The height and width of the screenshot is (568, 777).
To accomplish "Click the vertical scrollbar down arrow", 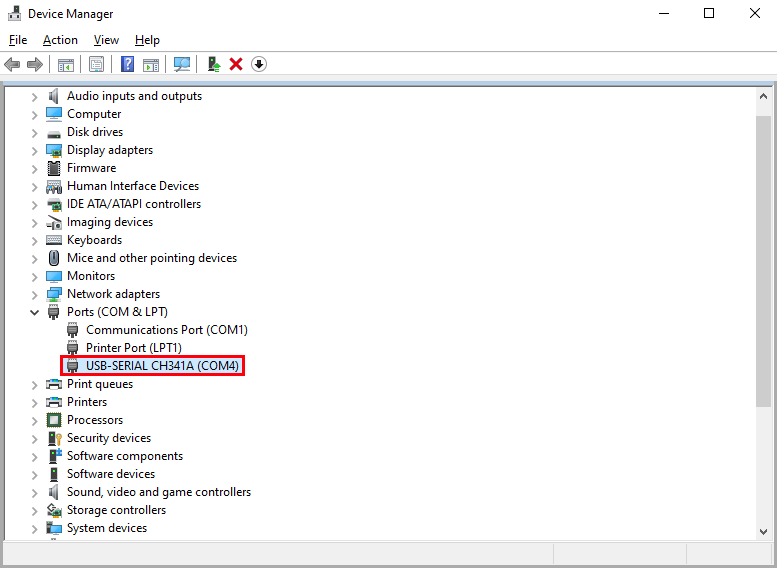I will [x=764, y=531].
